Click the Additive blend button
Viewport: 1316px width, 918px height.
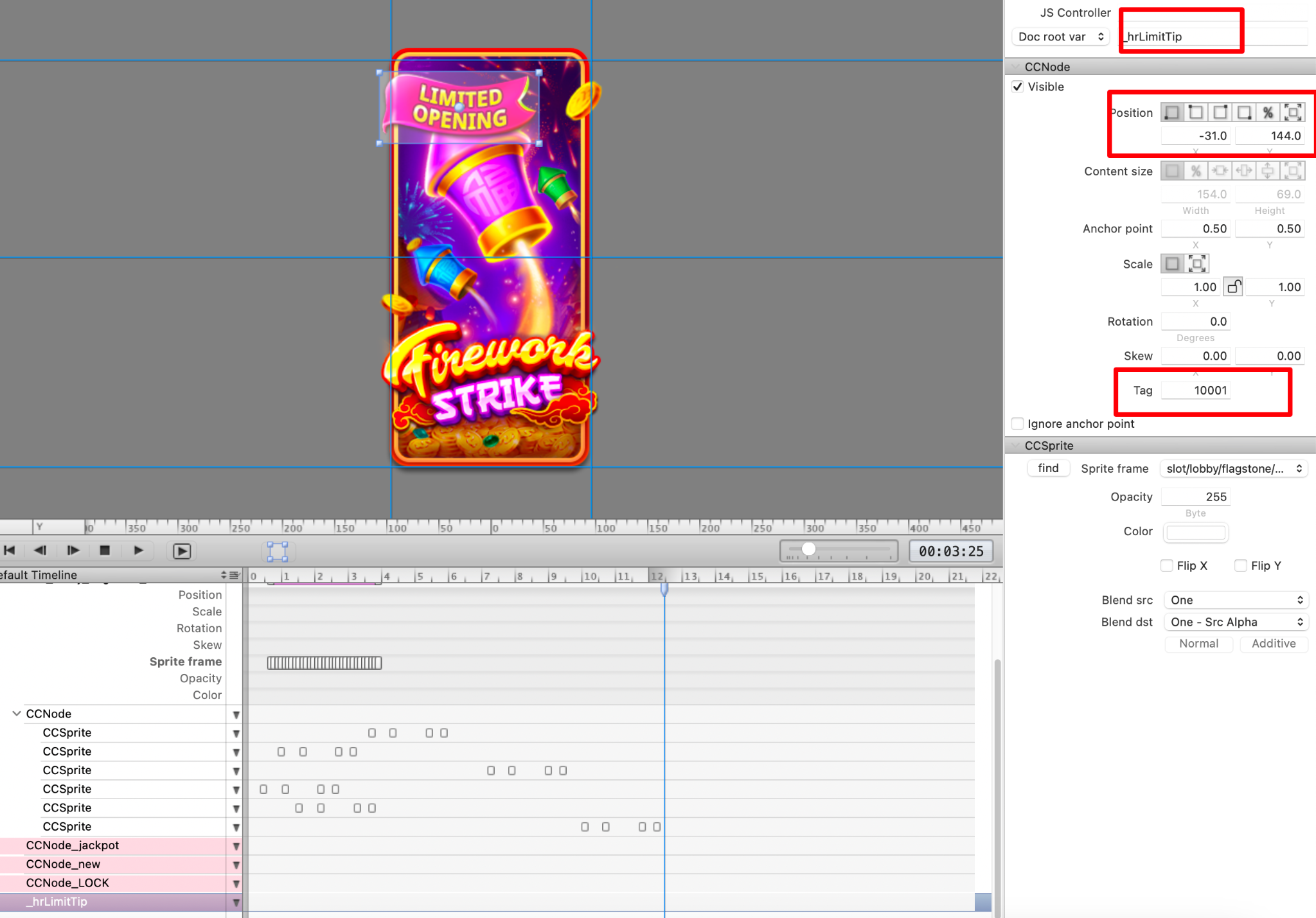[x=1273, y=644]
